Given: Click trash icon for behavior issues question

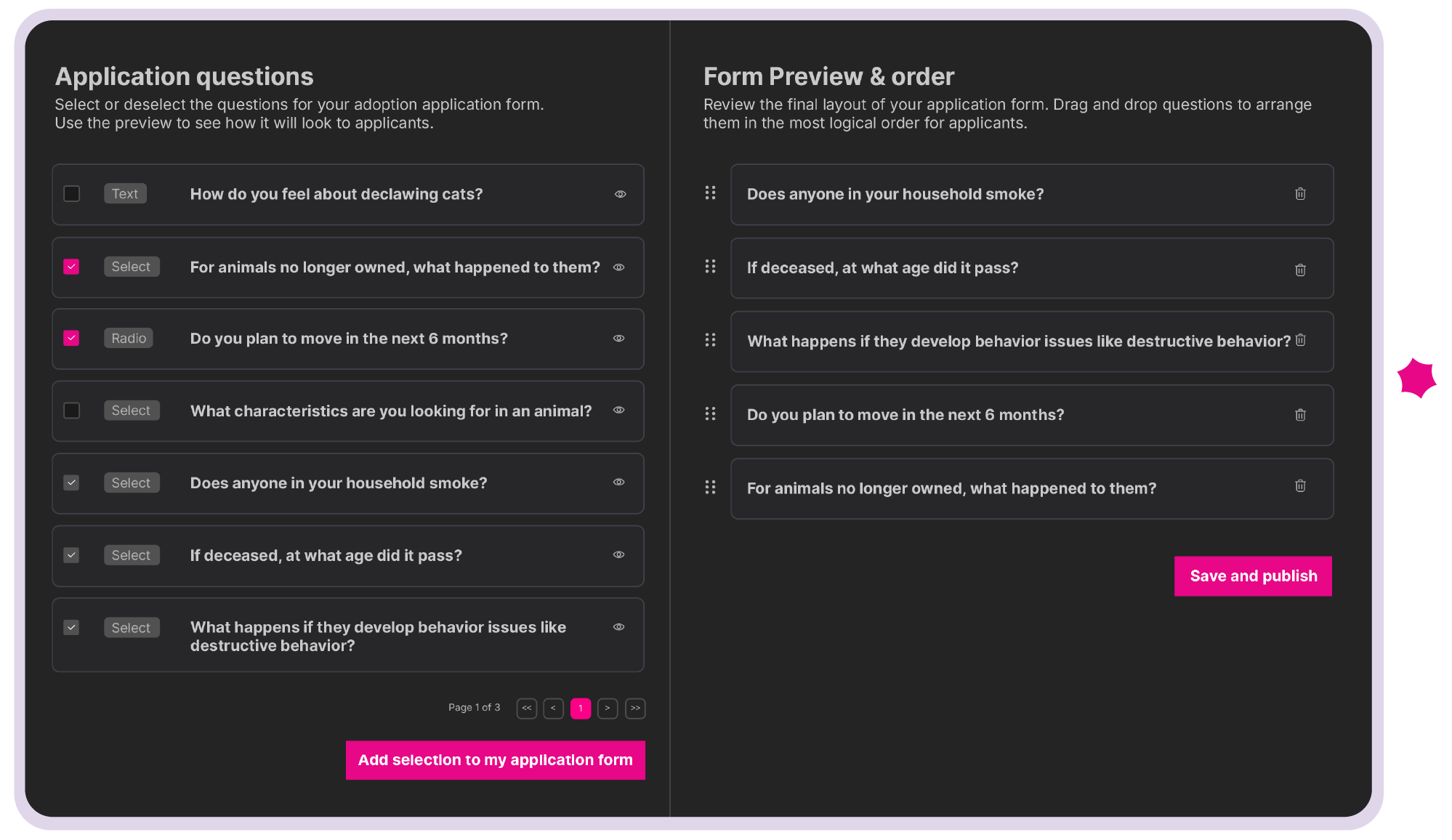Looking at the screenshot, I should point(1300,340).
